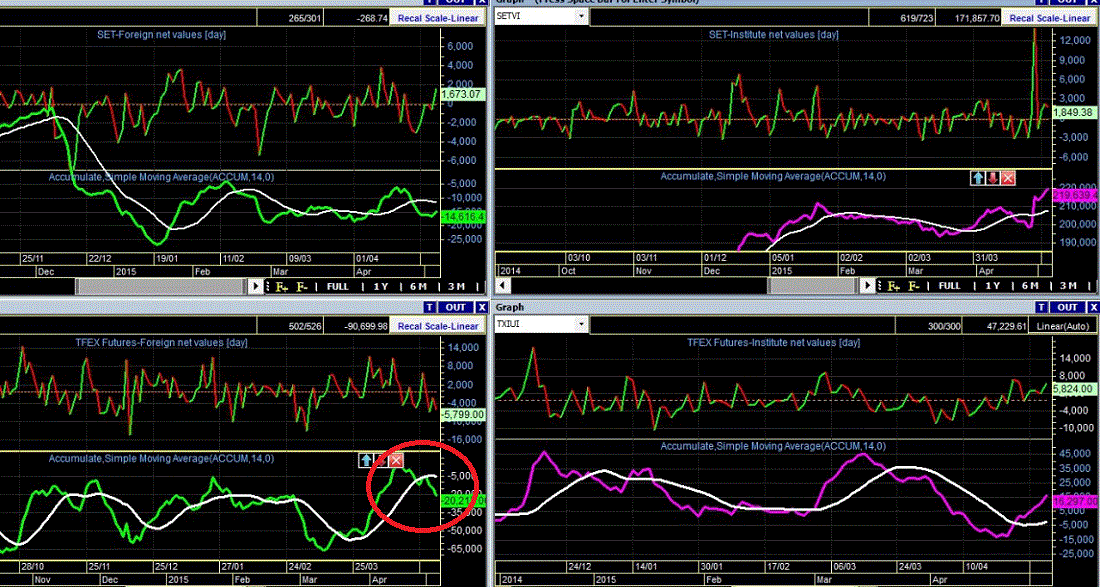Close the TFEX Futures-Institute Graph window
Image resolution: width=1100 pixels, height=587 pixels.
tap(1093, 307)
